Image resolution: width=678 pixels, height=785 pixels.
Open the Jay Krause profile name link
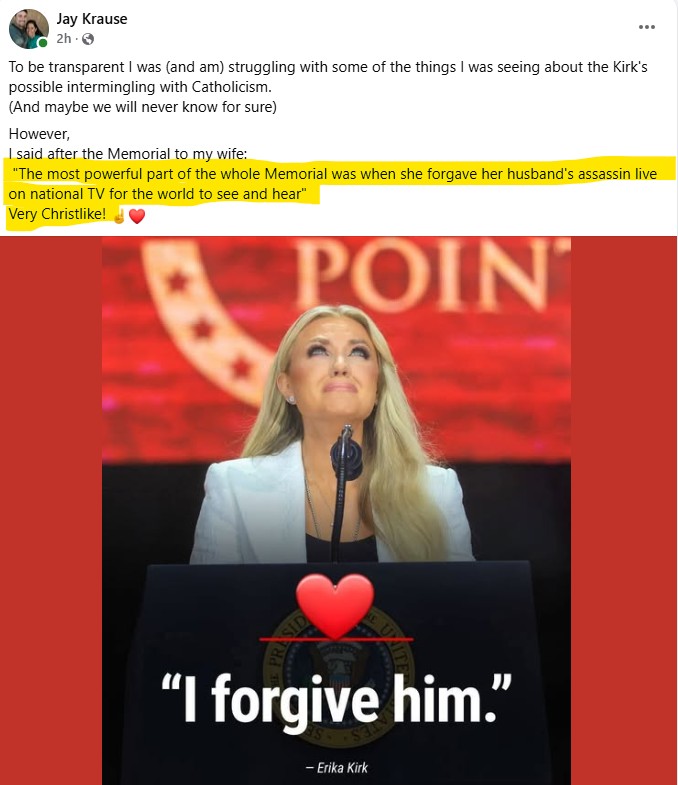[92, 19]
